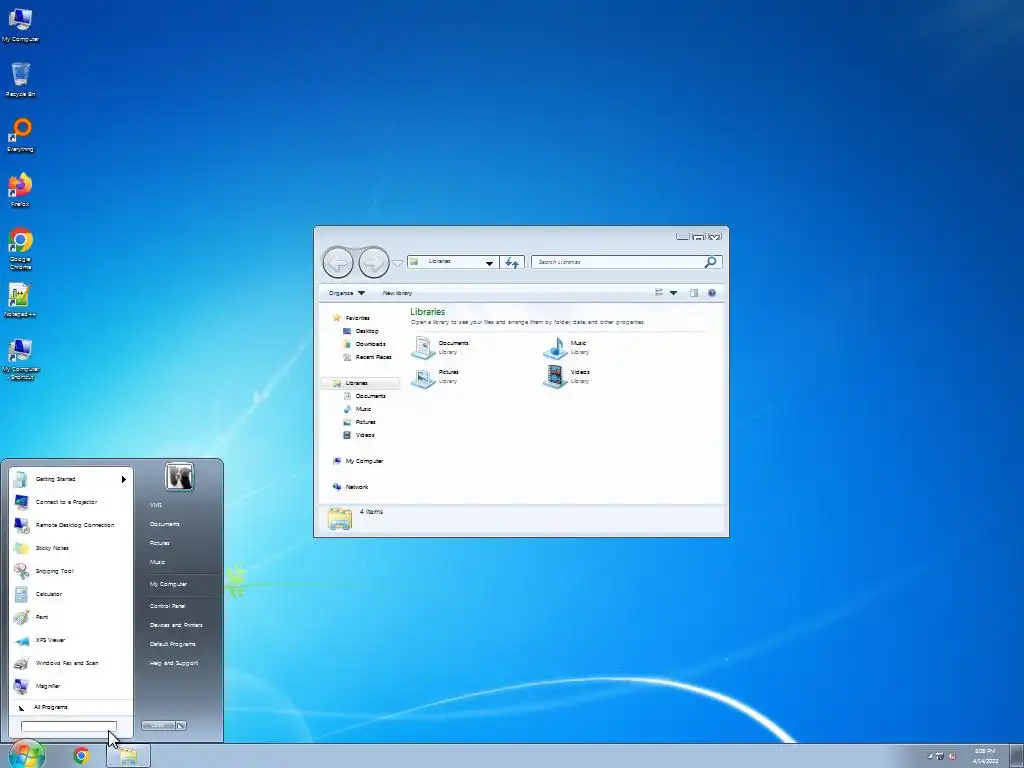Select the Documents library icon

423,347
